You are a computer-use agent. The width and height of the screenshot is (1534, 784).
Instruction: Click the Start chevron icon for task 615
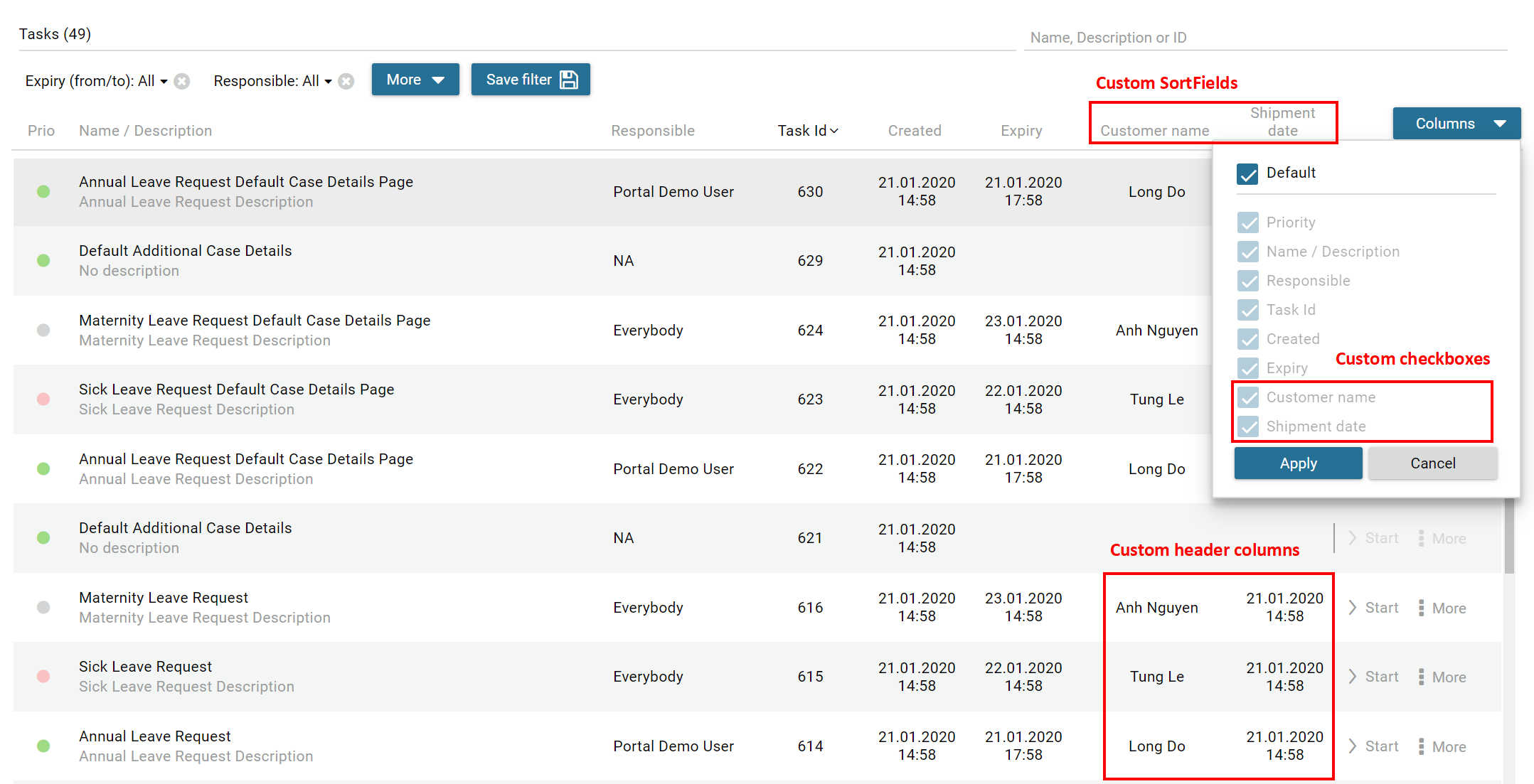click(x=1353, y=677)
